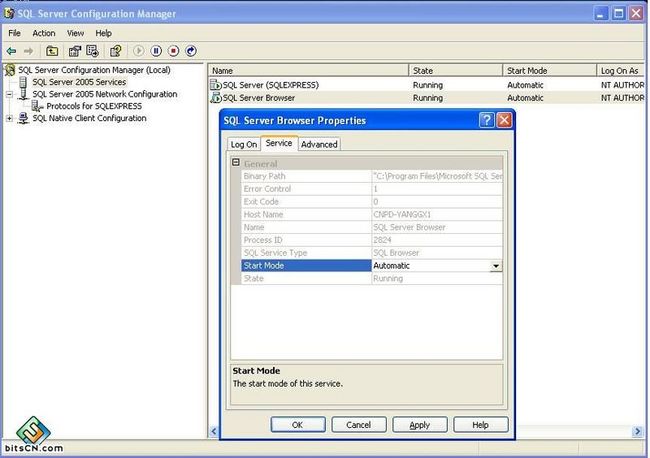Click the SQL Server (SQLEXPRESS) service icon
Viewport: 650px width, 458px height.
(216, 85)
